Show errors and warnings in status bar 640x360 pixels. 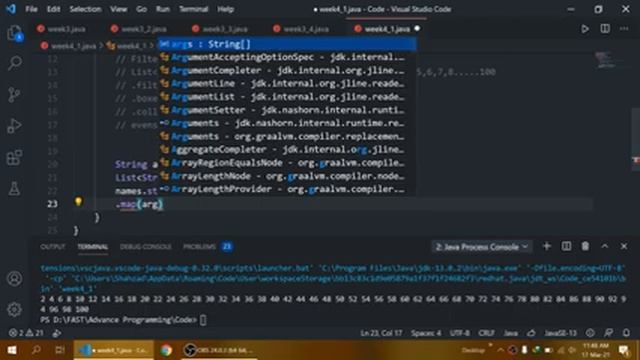coord(27,333)
